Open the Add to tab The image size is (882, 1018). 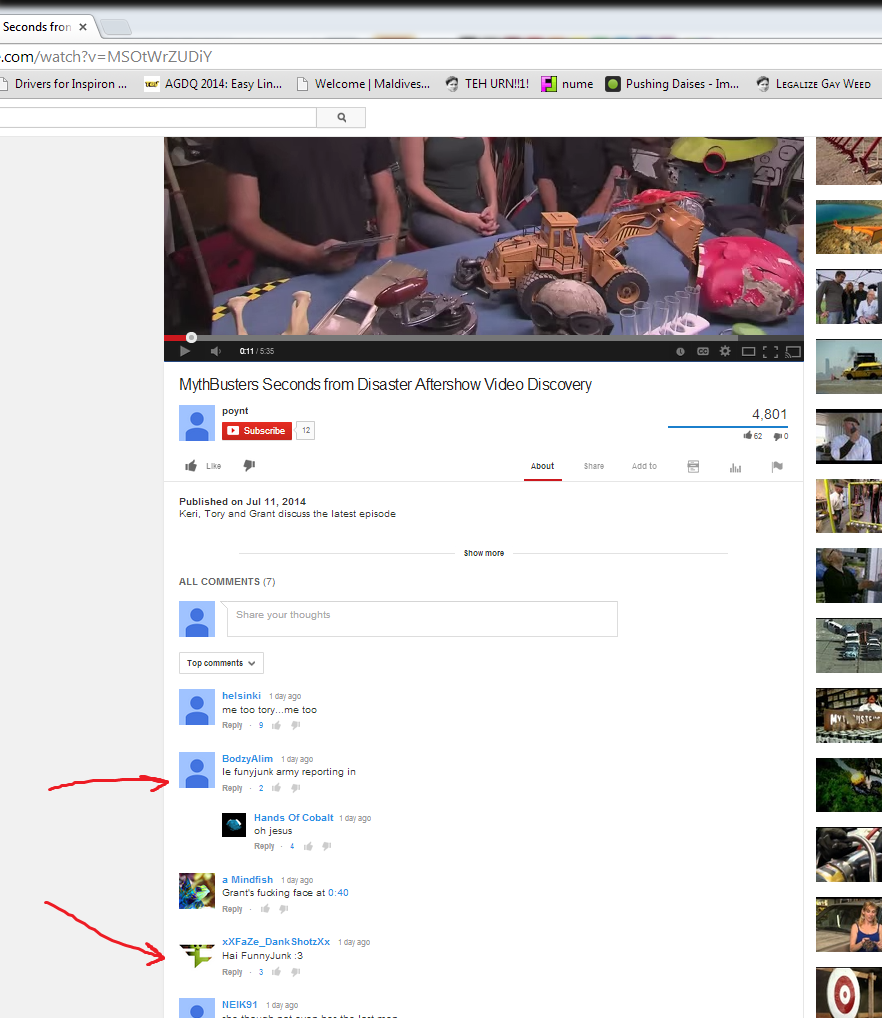click(644, 466)
